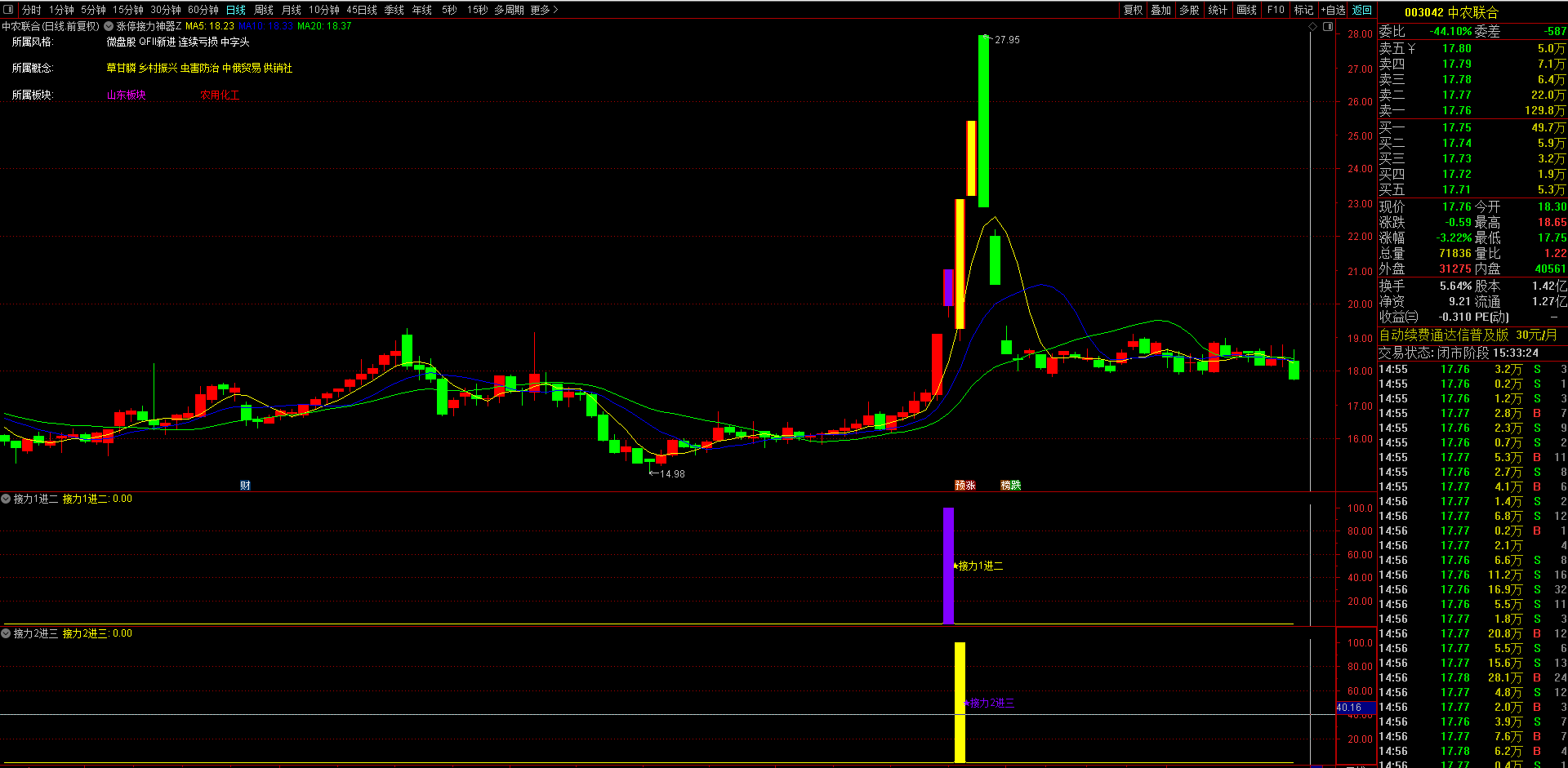The image size is (1568, 768).
Task: Click the 自动续费通达信普及版 30元/月 promo link
Action: coord(1468,335)
